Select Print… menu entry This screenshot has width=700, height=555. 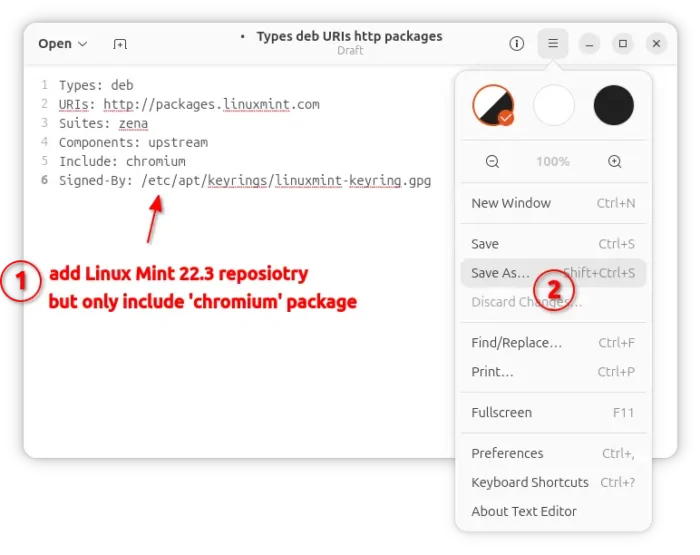553,371
